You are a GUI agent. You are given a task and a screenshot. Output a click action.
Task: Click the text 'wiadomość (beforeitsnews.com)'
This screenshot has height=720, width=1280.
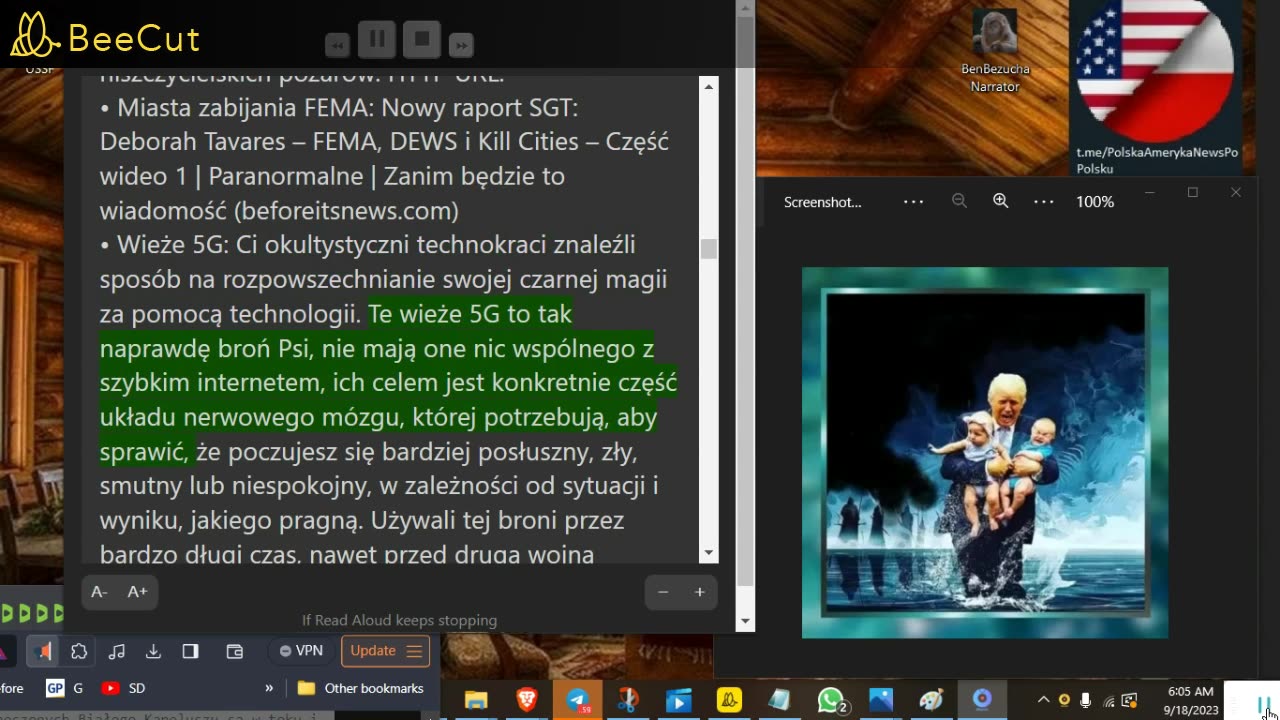(279, 210)
